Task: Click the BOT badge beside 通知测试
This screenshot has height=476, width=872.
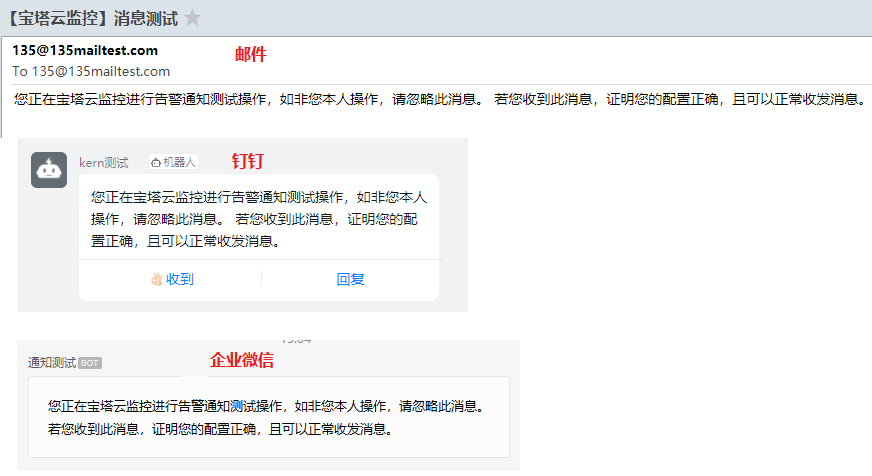Action: click(x=90, y=363)
